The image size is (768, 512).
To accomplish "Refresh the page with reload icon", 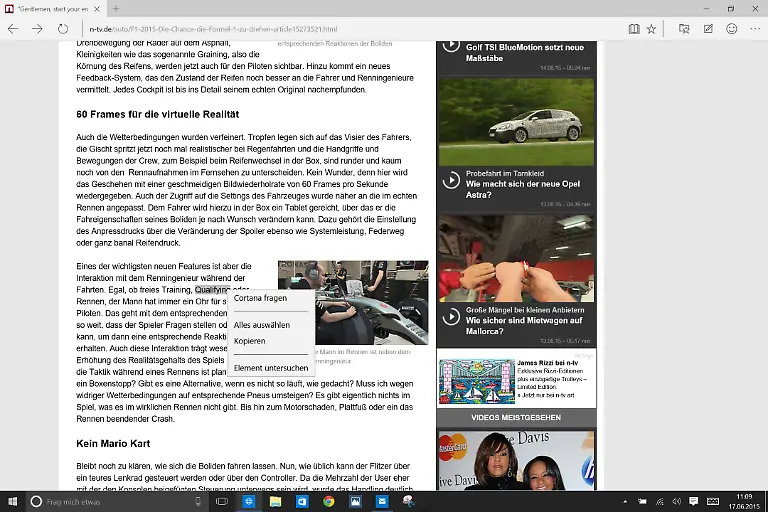I will click(63, 29).
